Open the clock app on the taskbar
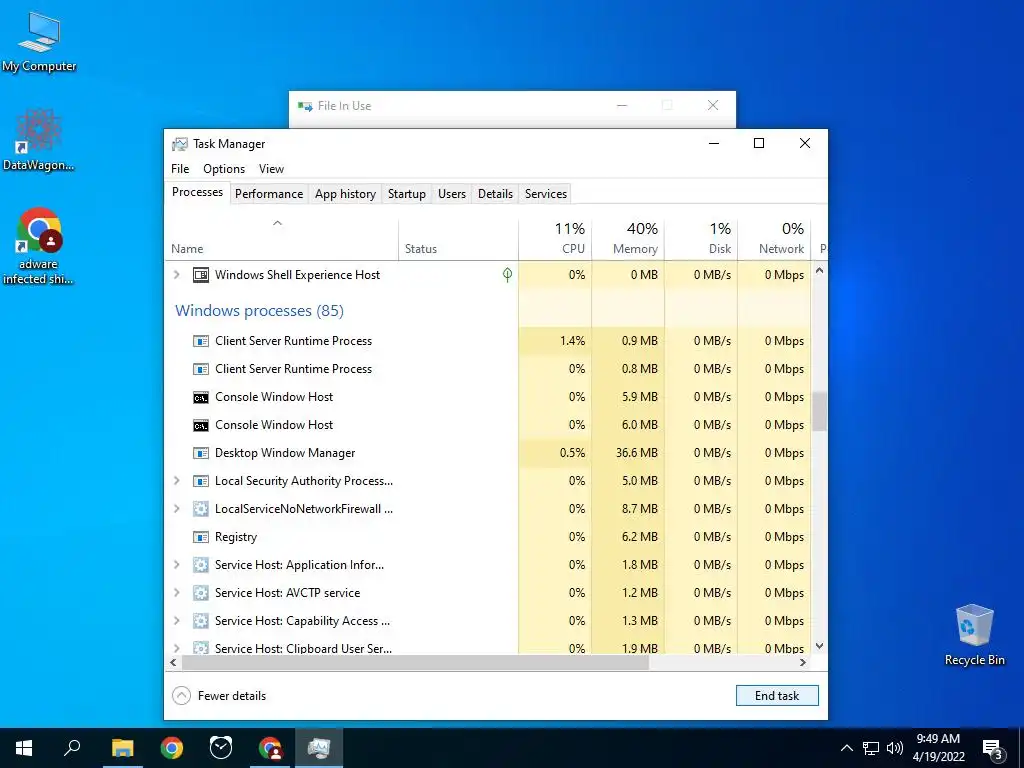 (x=221, y=748)
